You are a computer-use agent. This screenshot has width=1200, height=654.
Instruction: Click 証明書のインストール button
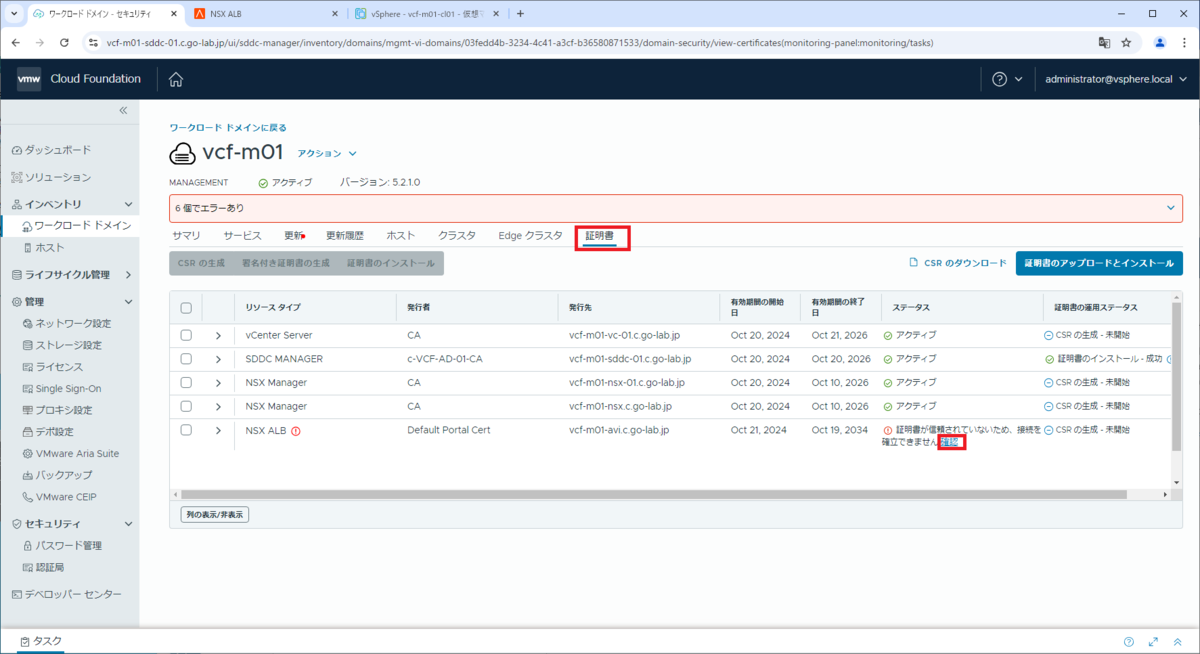391,263
